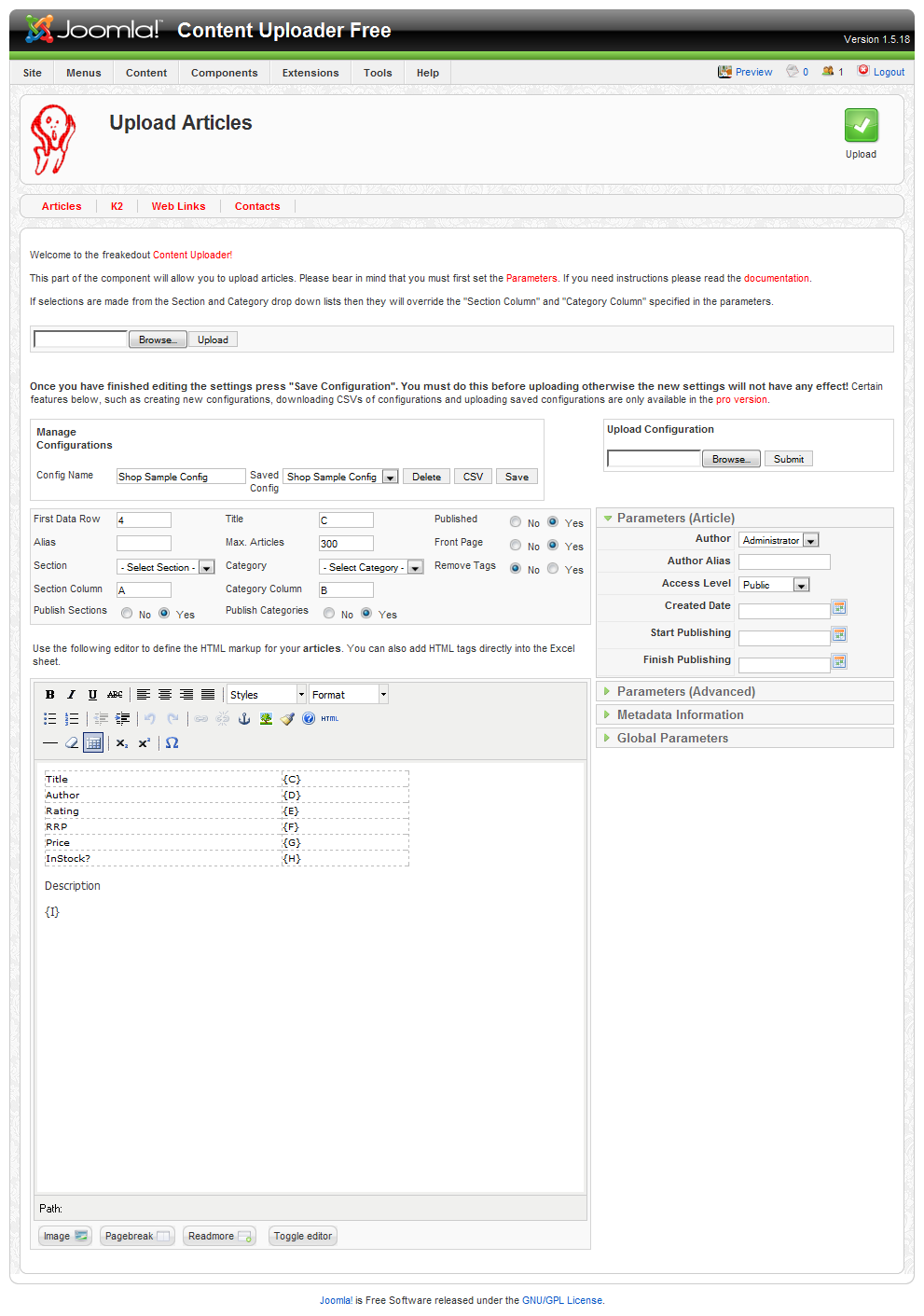924x1316 pixels.
Task: Underline the selected editor text
Action: coord(92,694)
